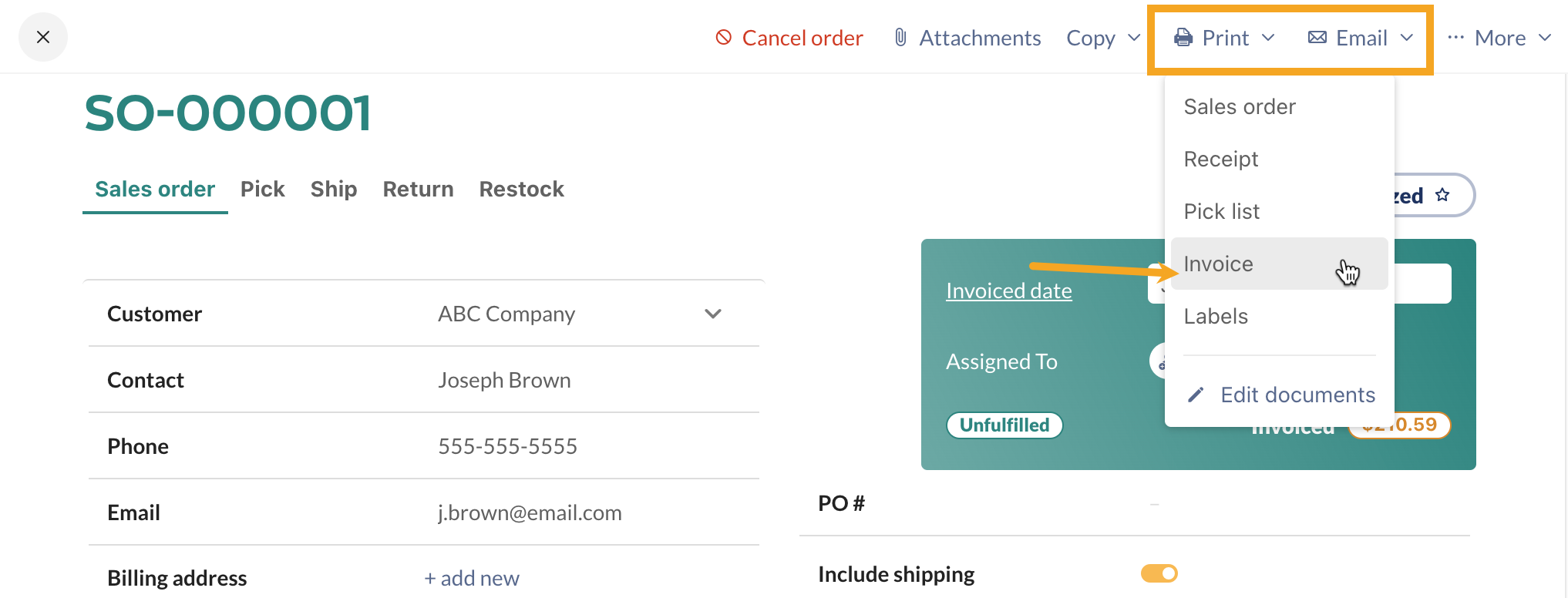
Task: Select Invoice from the Print menu
Action: tap(1218, 264)
